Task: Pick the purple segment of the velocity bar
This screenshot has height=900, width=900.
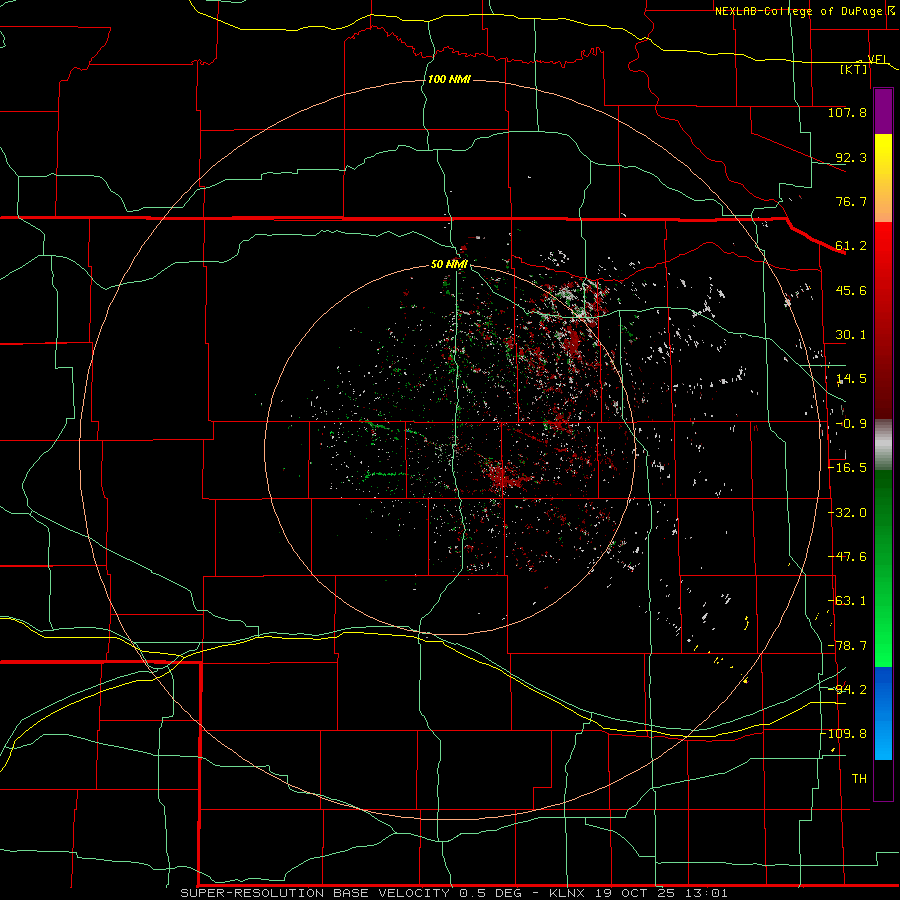Action: (x=883, y=111)
